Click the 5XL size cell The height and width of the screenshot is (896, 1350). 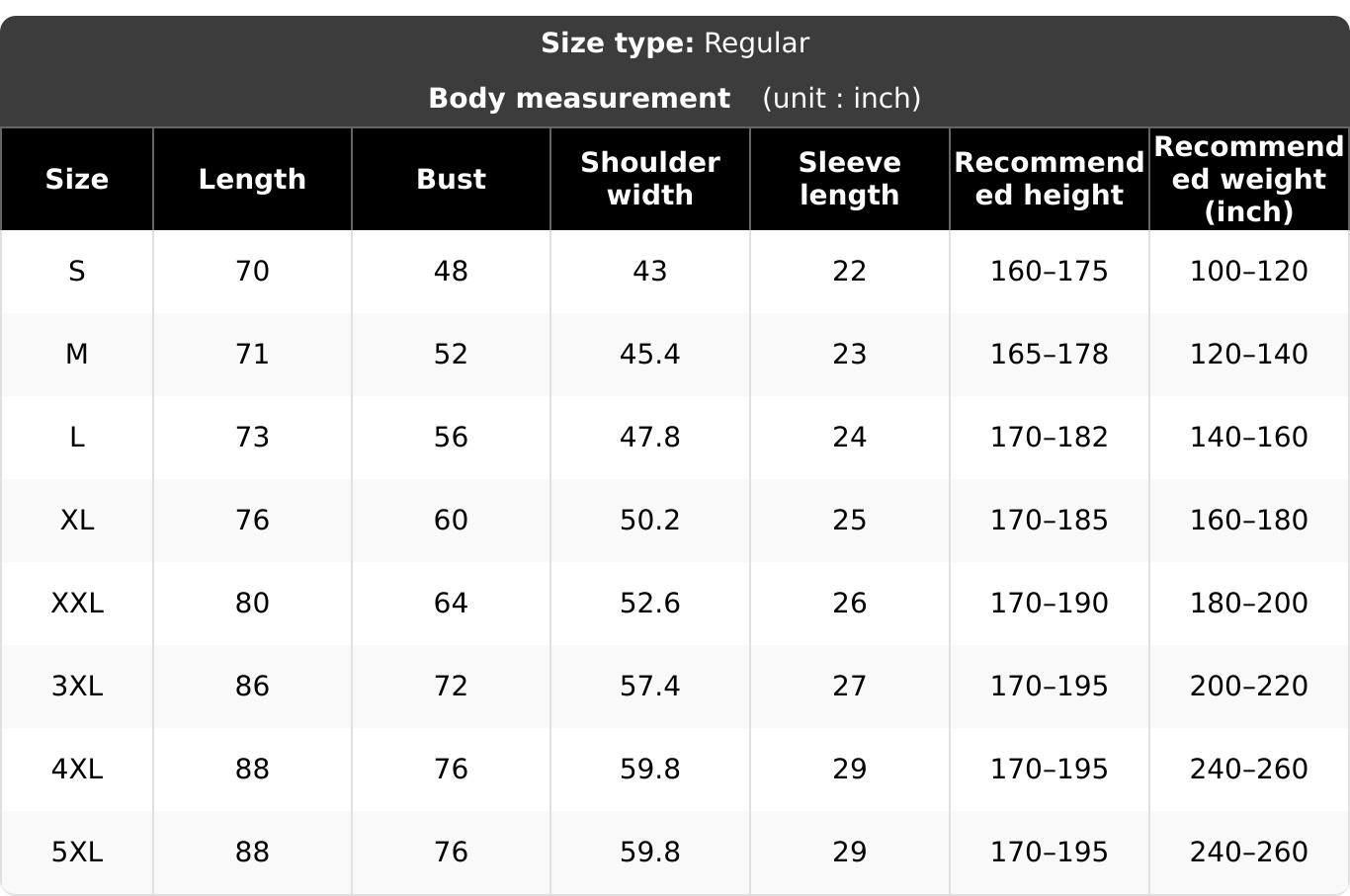tap(77, 853)
